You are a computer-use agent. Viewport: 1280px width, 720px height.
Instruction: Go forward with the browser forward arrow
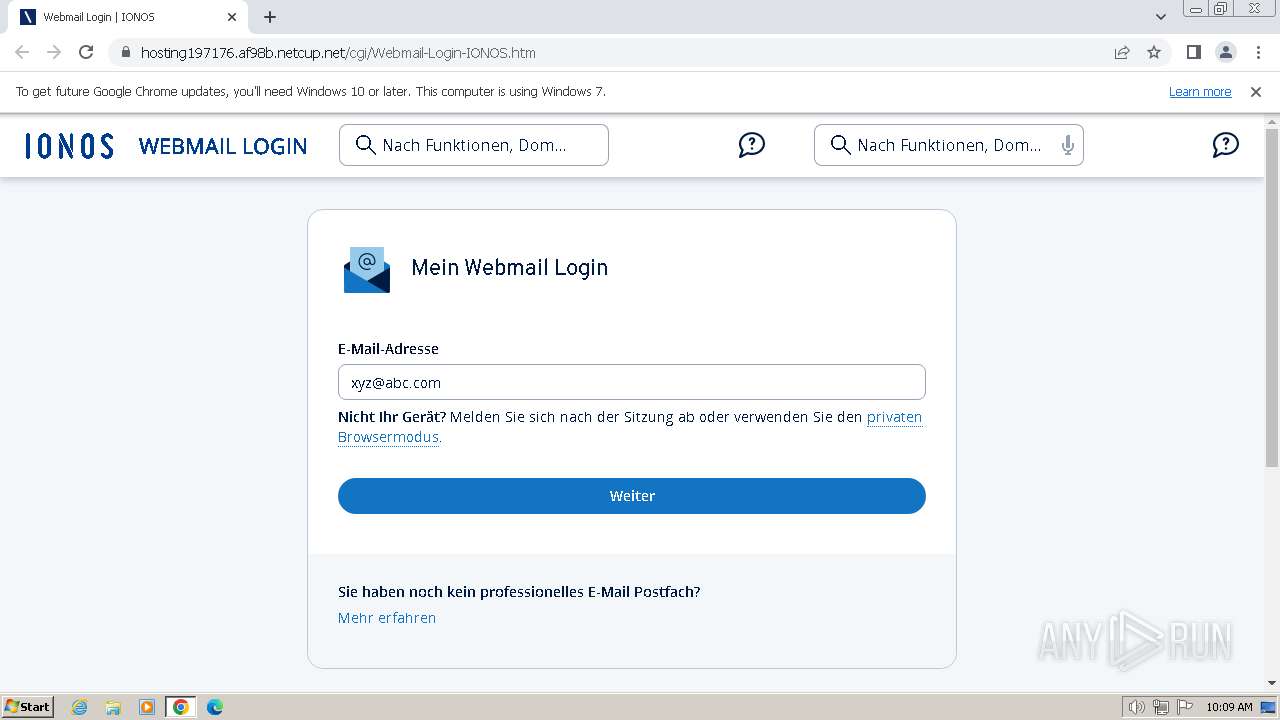[x=54, y=52]
